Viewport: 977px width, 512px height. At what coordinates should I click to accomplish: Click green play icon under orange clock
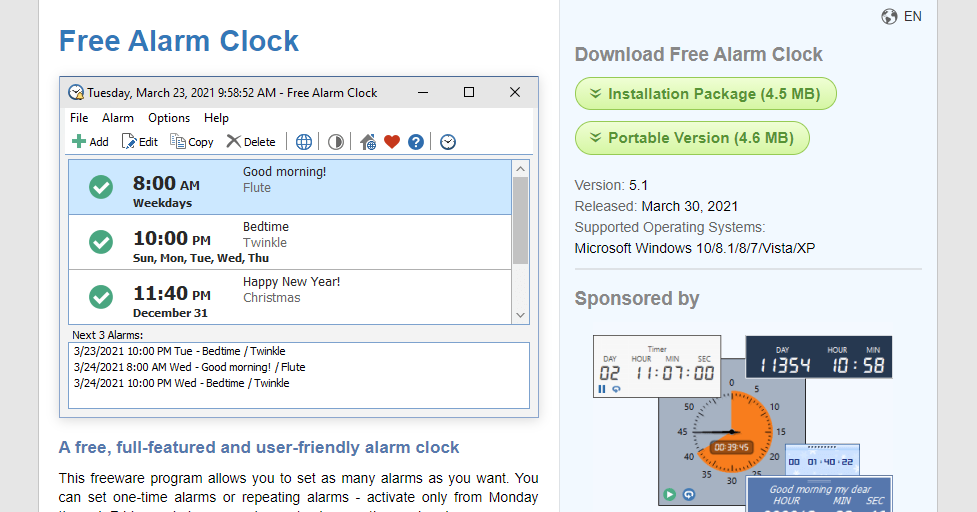(x=670, y=495)
